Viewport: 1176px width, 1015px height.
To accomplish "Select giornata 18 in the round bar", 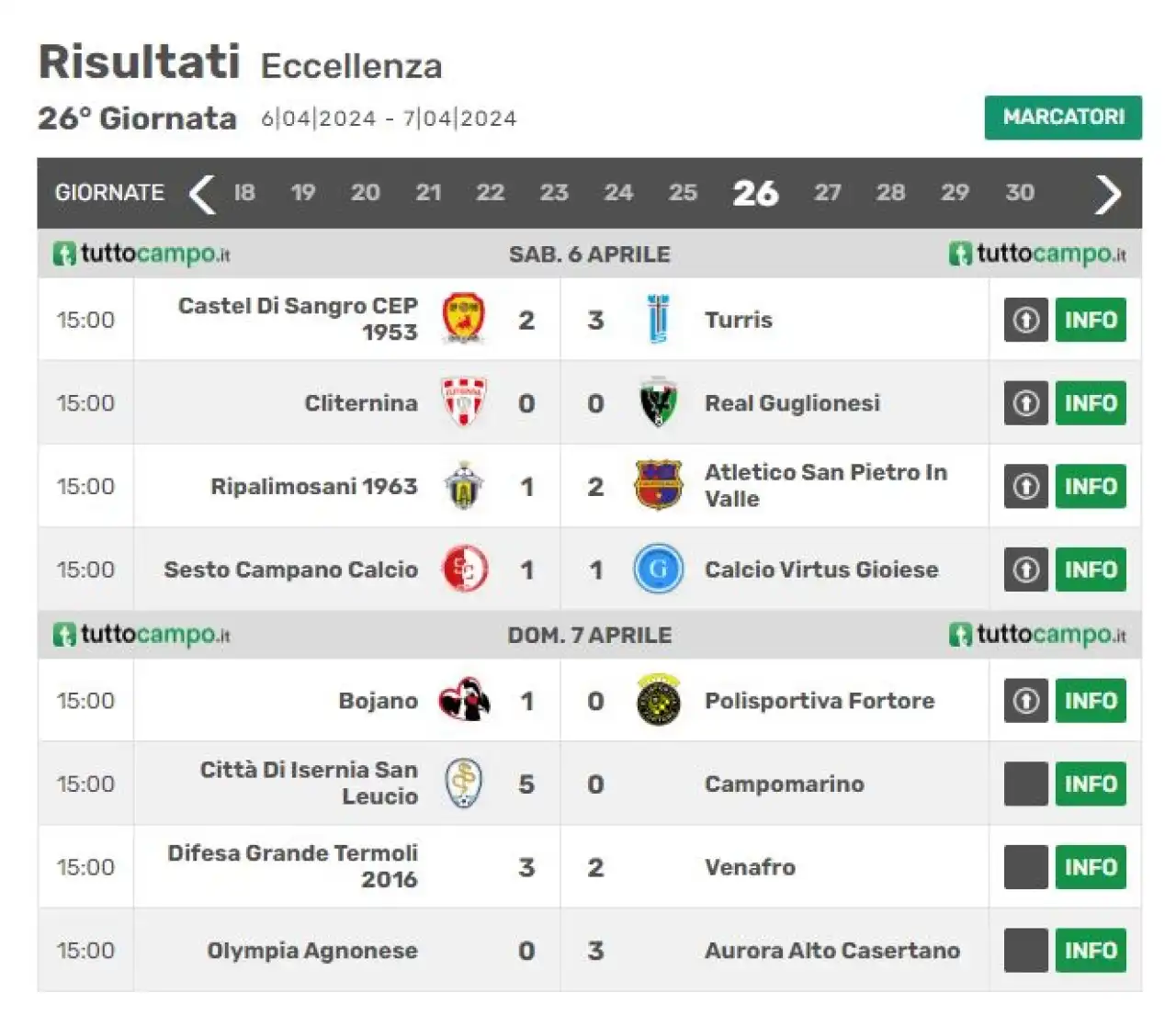I will coord(244,192).
